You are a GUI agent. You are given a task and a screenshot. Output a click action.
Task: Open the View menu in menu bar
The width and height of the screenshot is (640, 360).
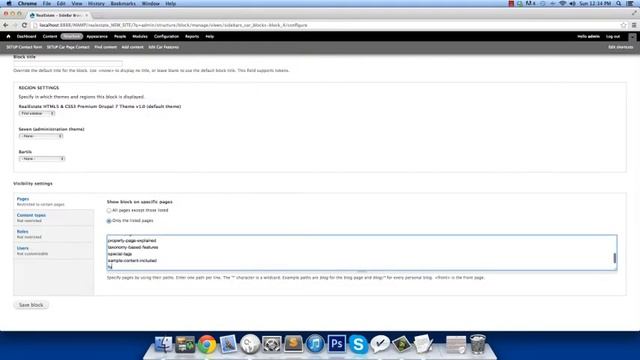point(77,4)
